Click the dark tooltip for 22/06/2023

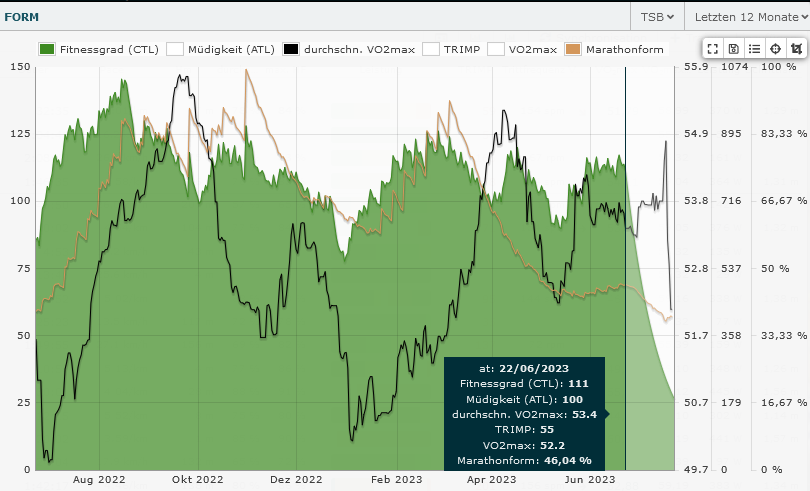pos(525,413)
